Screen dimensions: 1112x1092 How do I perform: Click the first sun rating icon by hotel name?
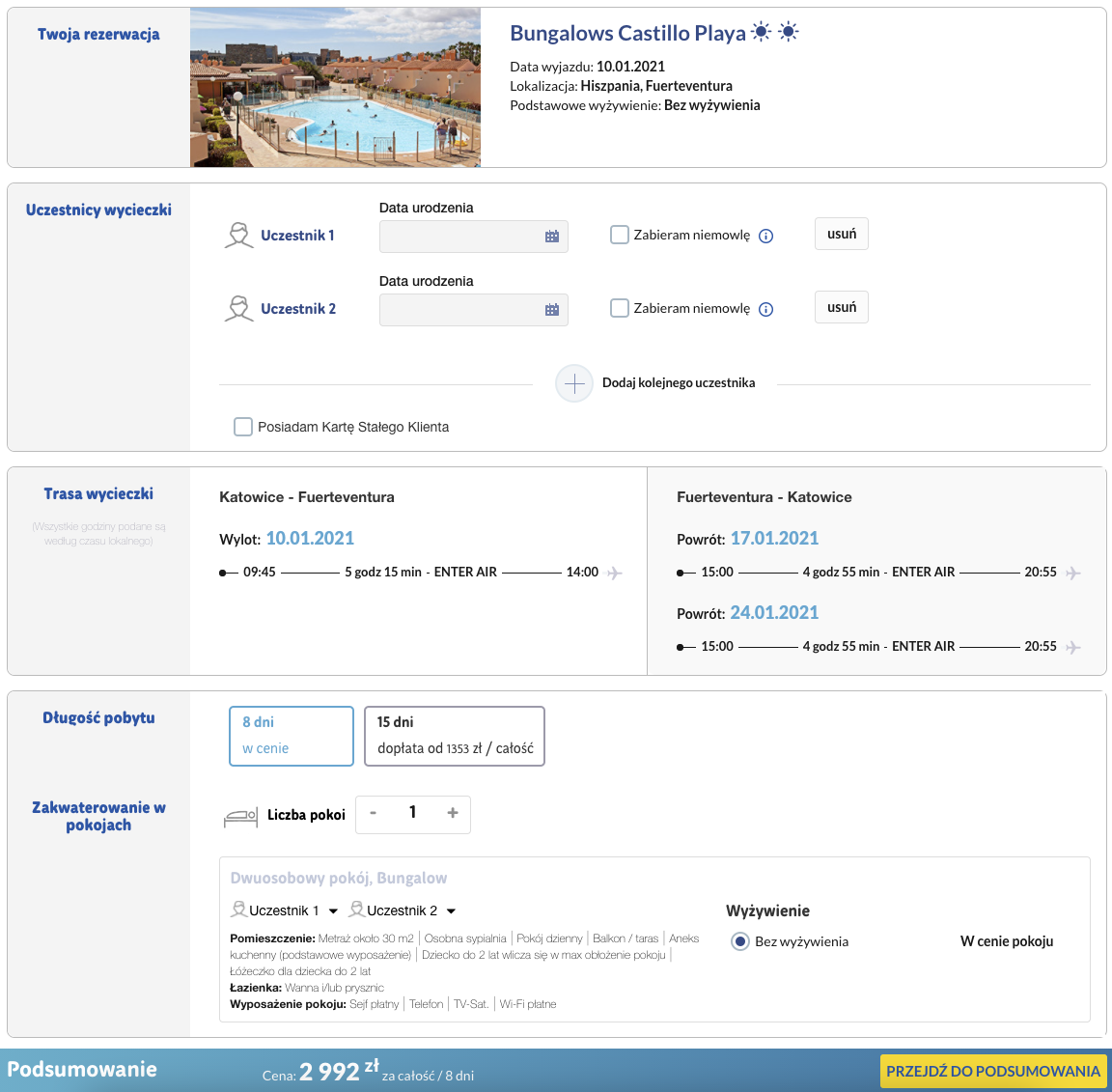click(761, 32)
